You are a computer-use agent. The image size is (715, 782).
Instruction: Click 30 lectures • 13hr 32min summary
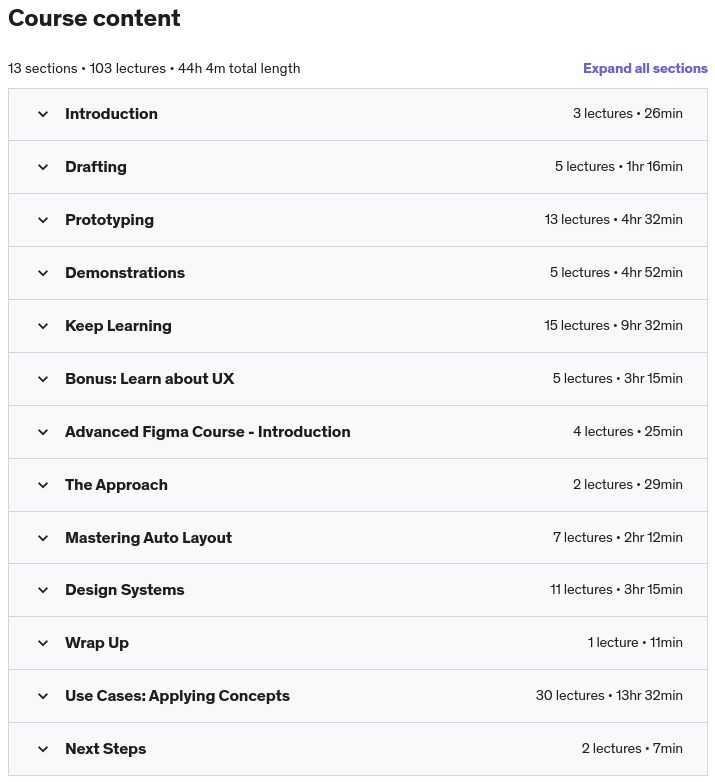609,696
